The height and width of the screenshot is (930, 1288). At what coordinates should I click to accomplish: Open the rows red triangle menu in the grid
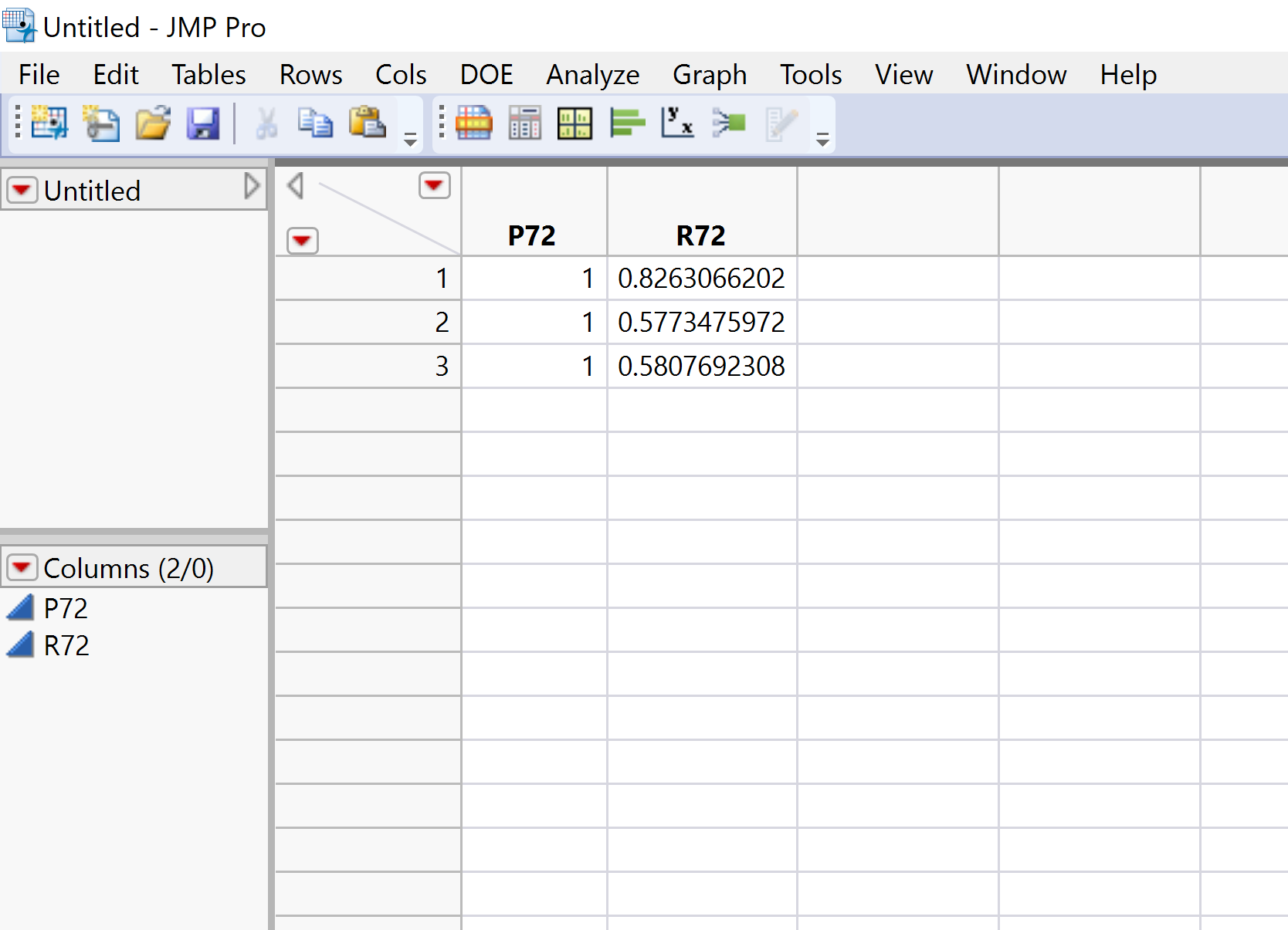pyautogui.click(x=302, y=241)
